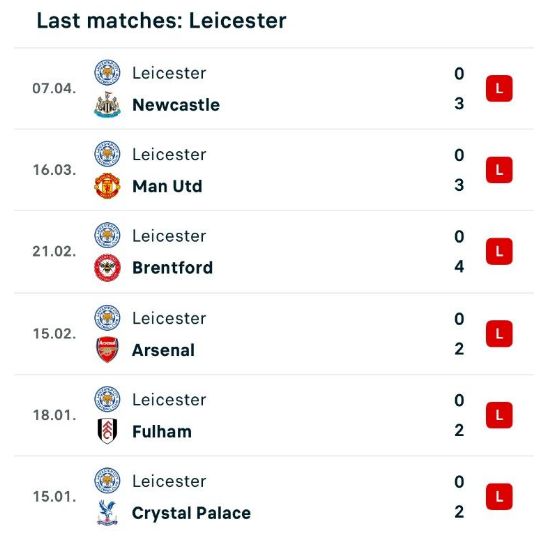Click the 16.03. match date
This screenshot has height=548, width=552.
54,170
